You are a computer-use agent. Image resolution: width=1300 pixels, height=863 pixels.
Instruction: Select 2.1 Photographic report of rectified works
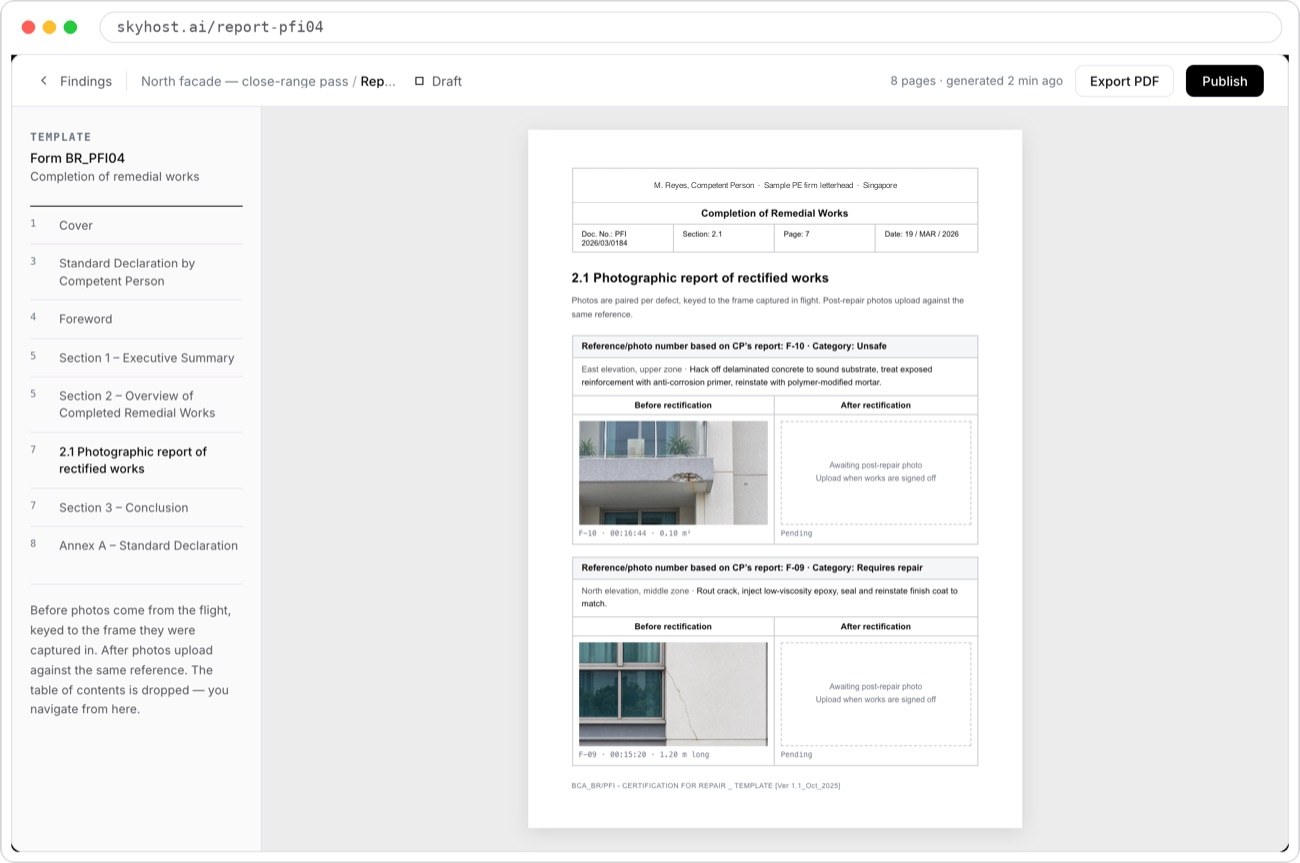[136, 460]
